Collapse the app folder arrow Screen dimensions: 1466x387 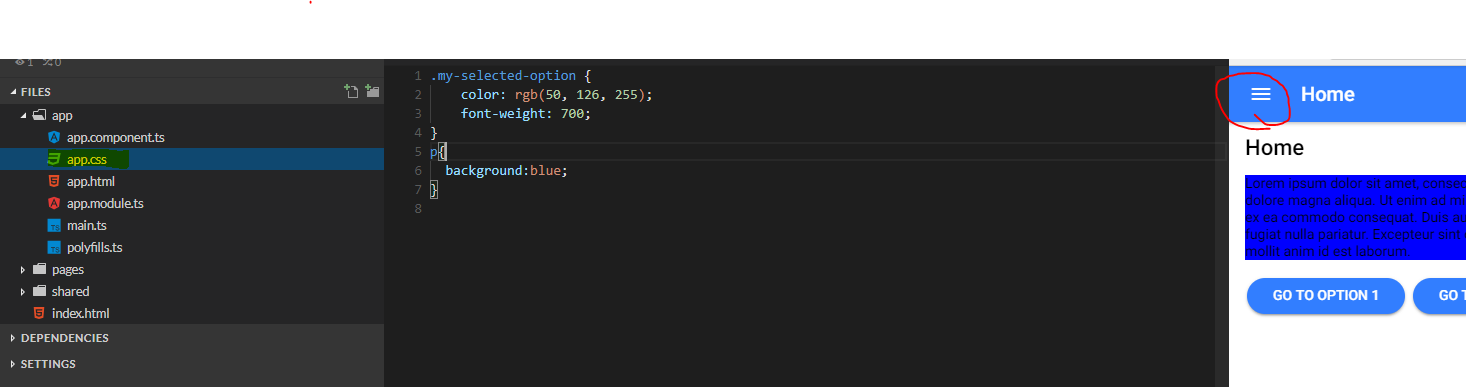point(24,116)
